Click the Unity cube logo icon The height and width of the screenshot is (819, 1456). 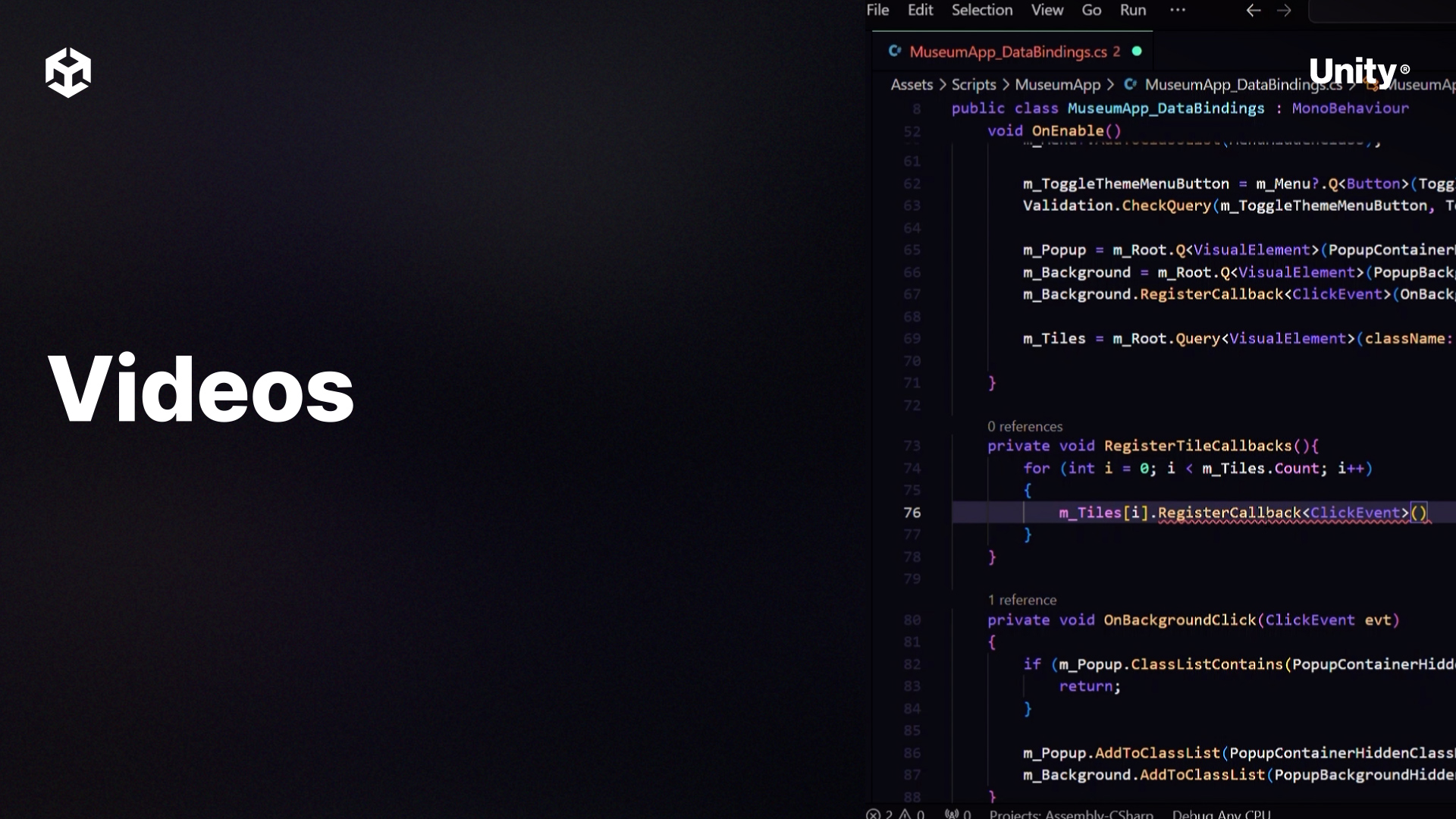(68, 73)
